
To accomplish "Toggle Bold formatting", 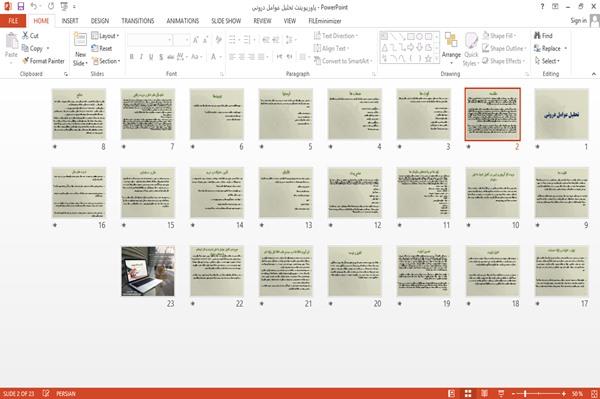I will 132,57.
